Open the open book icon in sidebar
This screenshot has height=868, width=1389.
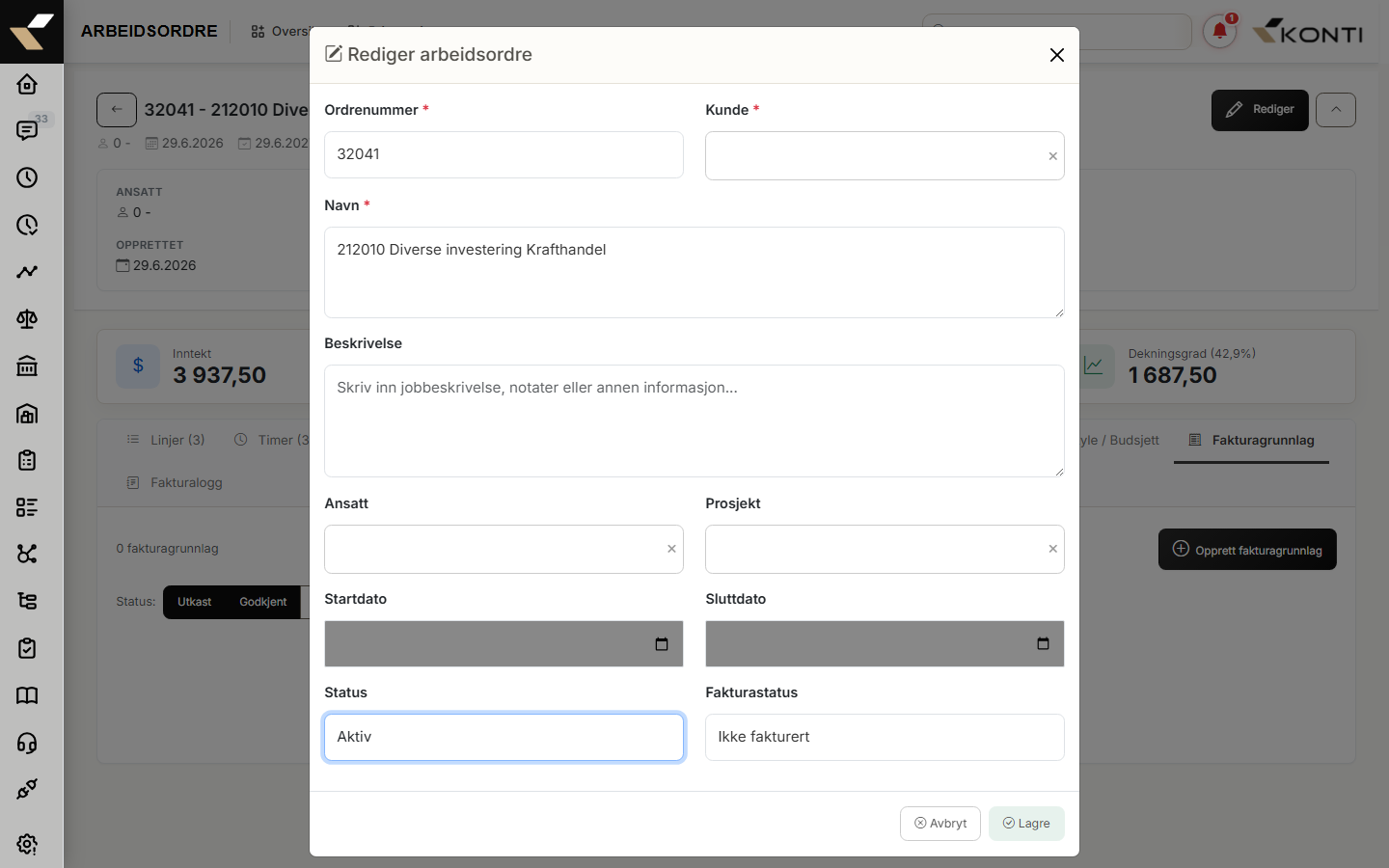(27, 695)
